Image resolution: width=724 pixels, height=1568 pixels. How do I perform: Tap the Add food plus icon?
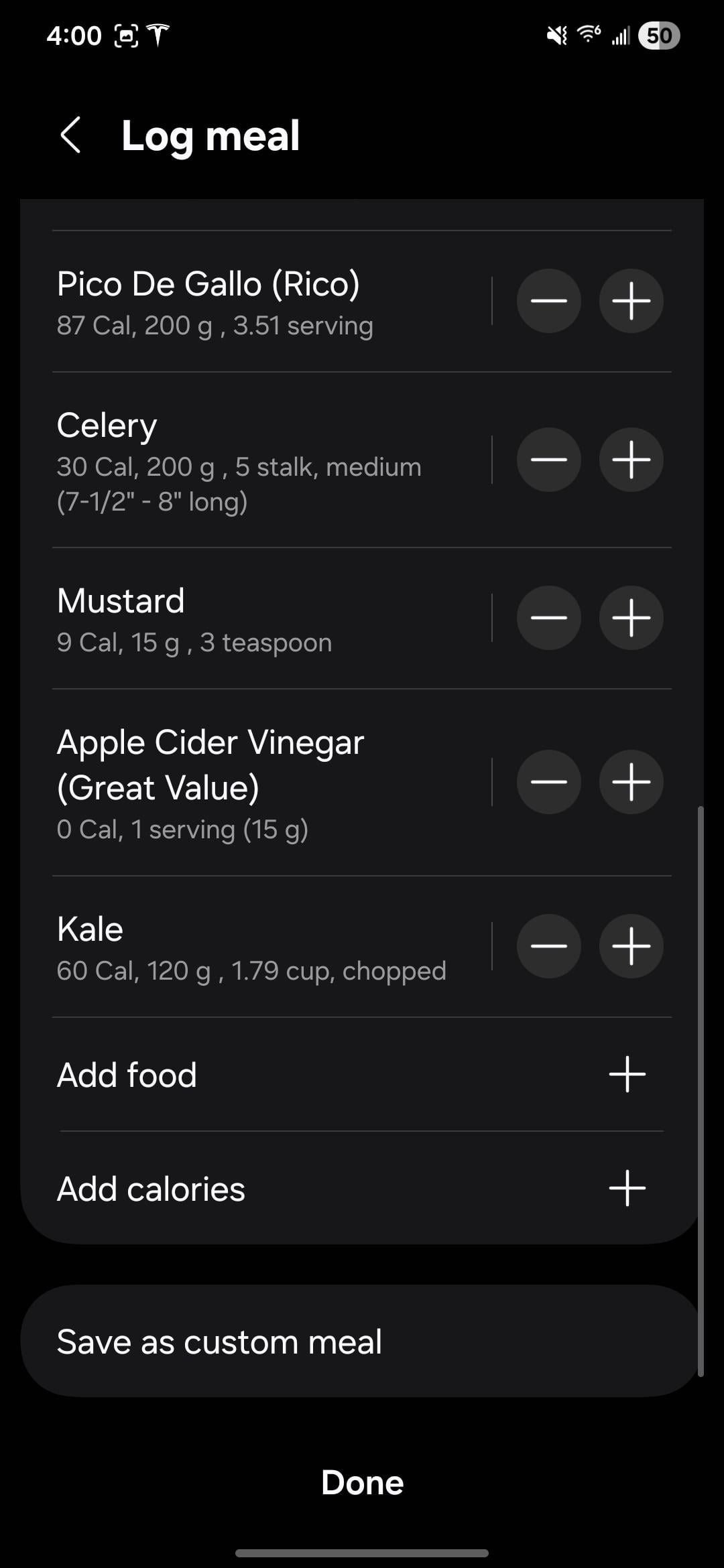[627, 1074]
